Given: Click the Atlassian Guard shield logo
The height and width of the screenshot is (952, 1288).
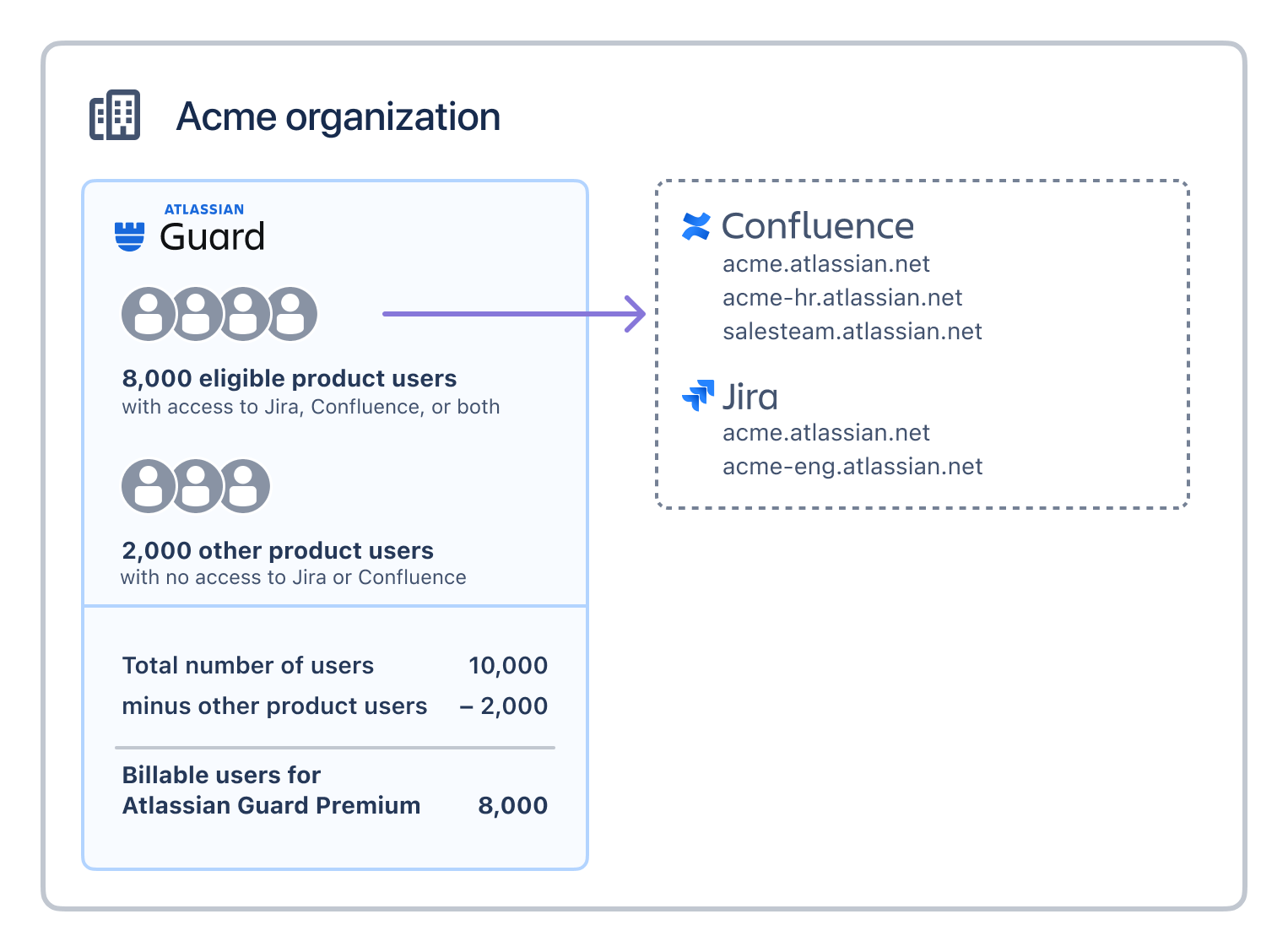Looking at the screenshot, I should click(129, 236).
